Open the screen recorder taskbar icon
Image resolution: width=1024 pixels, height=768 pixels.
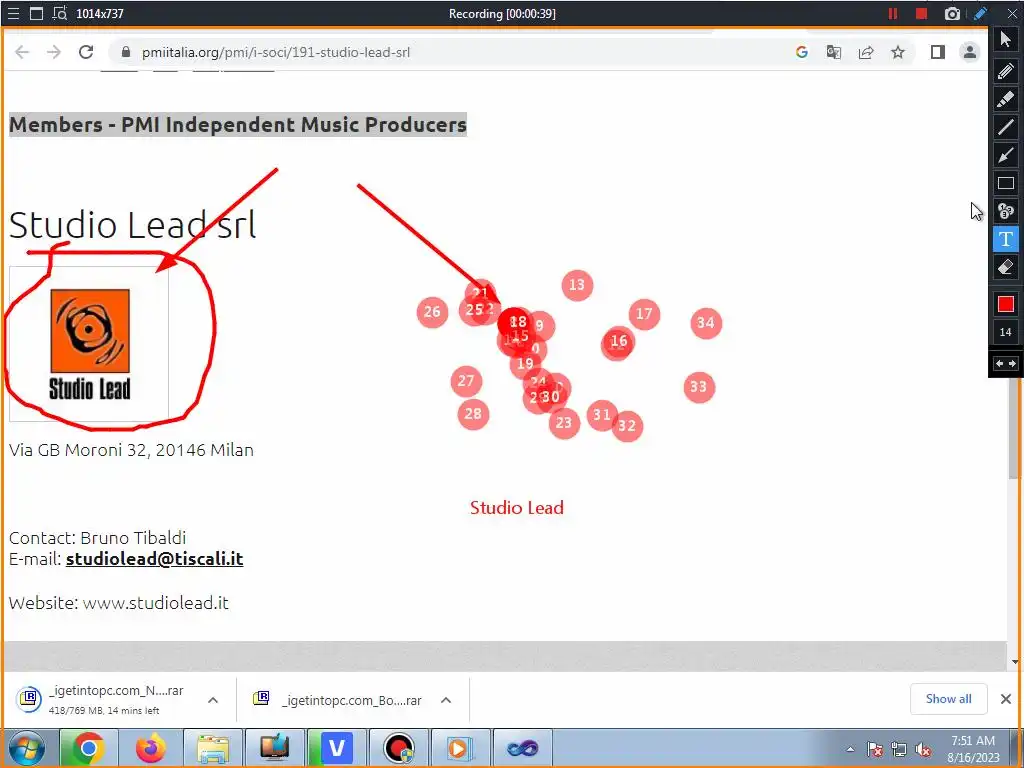[398, 748]
